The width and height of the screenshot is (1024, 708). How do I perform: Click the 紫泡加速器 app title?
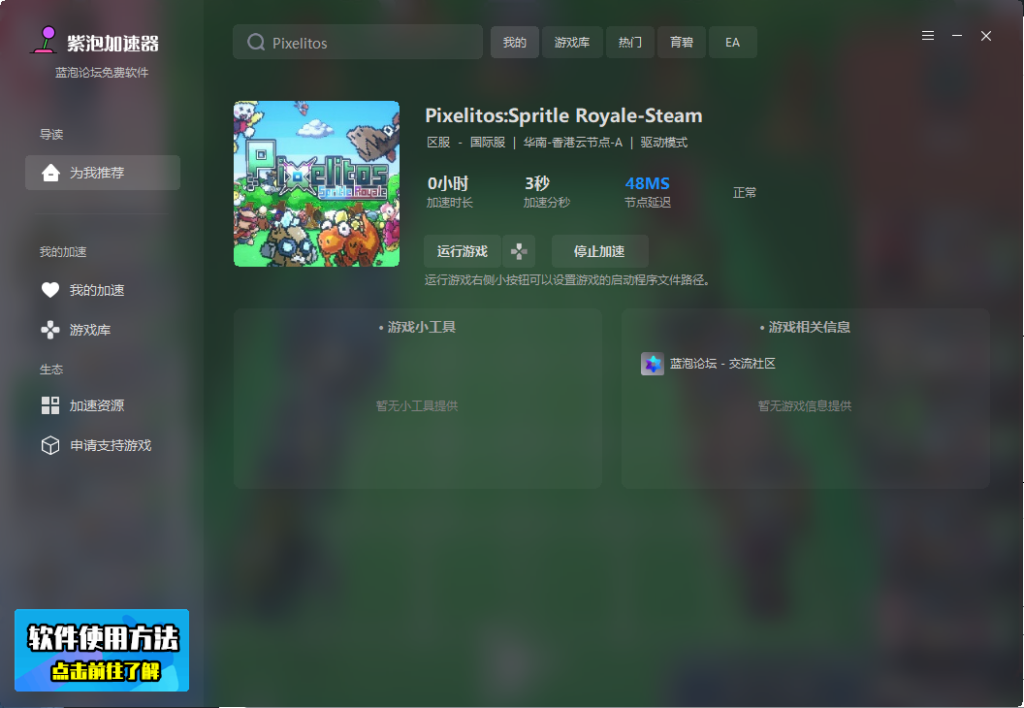pyautogui.click(x=113, y=44)
